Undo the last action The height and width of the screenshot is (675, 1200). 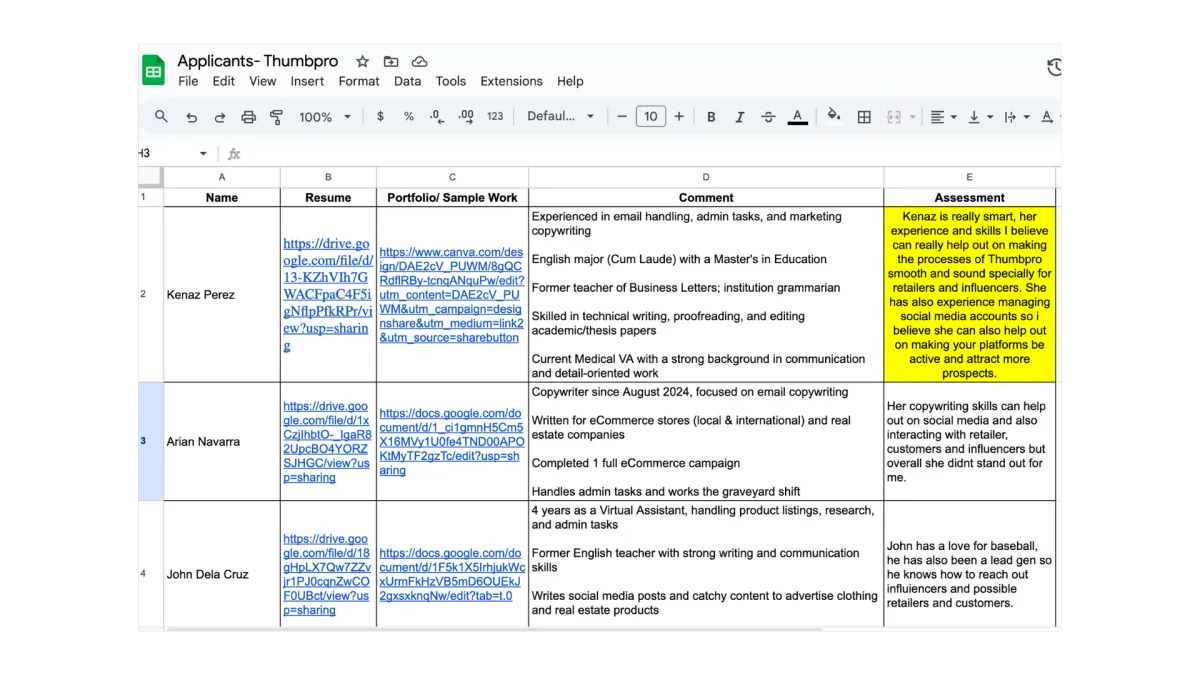[191, 117]
